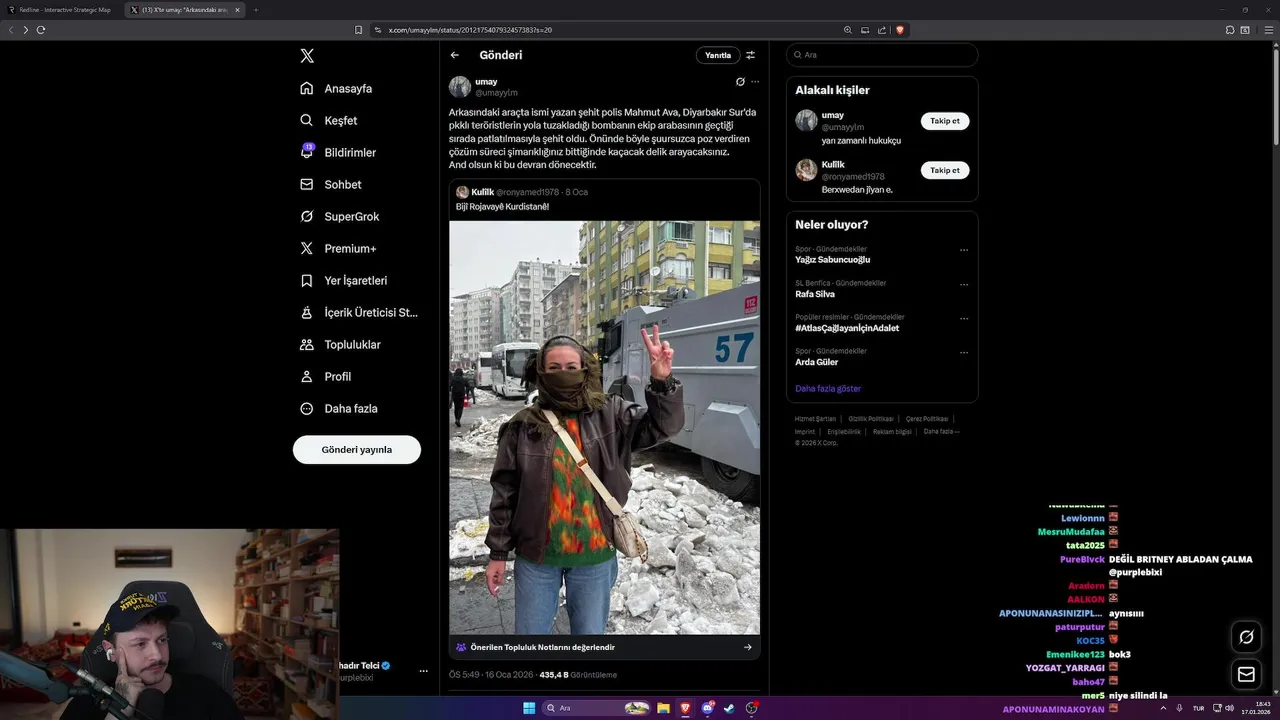This screenshot has height=720, width=1280.
Task: Close the X post browser tab
Action: [x=237, y=10]
